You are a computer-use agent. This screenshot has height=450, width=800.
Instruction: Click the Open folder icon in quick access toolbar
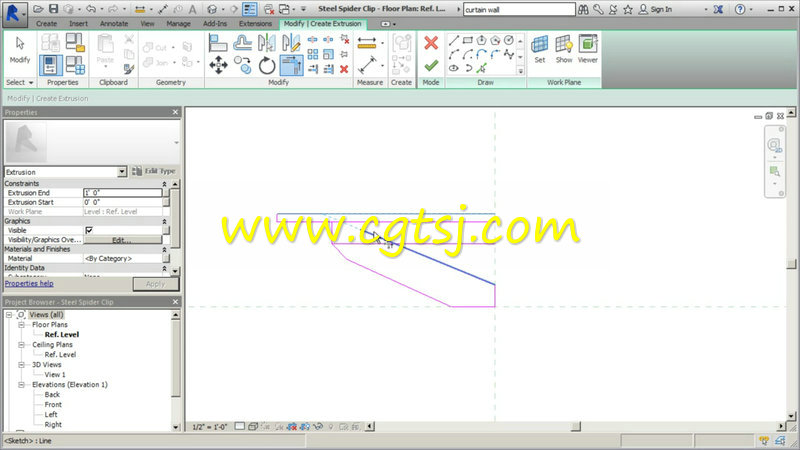[x=38, y=9]
